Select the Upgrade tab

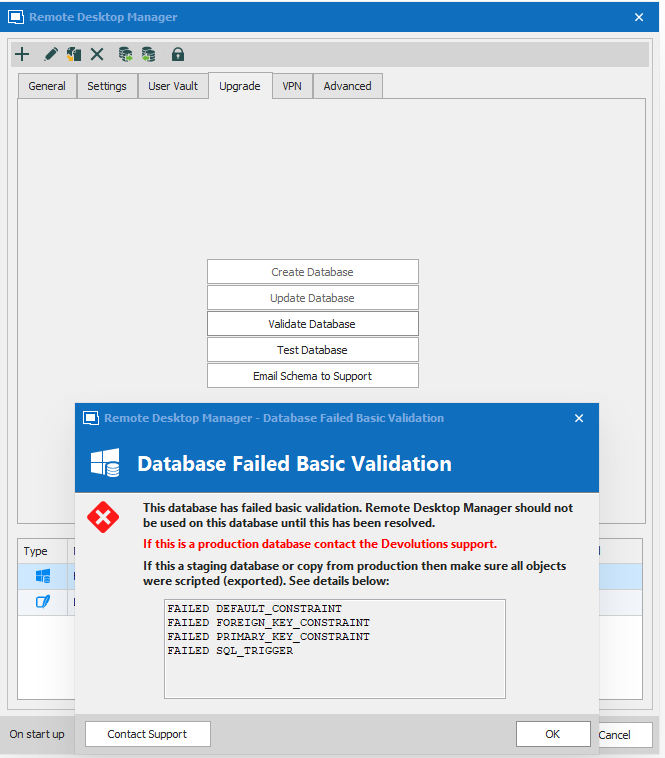(x=240, y=86)
